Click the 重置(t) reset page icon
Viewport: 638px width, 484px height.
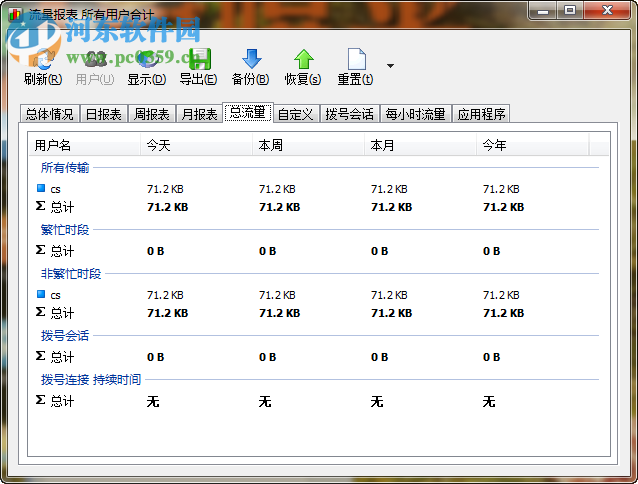tap(356, 59)
